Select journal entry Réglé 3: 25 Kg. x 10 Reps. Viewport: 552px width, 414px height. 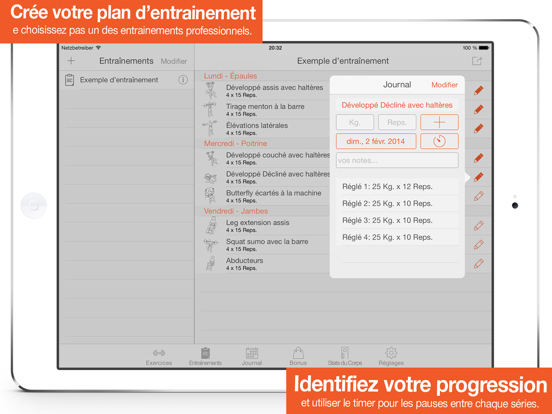[397, 220]
